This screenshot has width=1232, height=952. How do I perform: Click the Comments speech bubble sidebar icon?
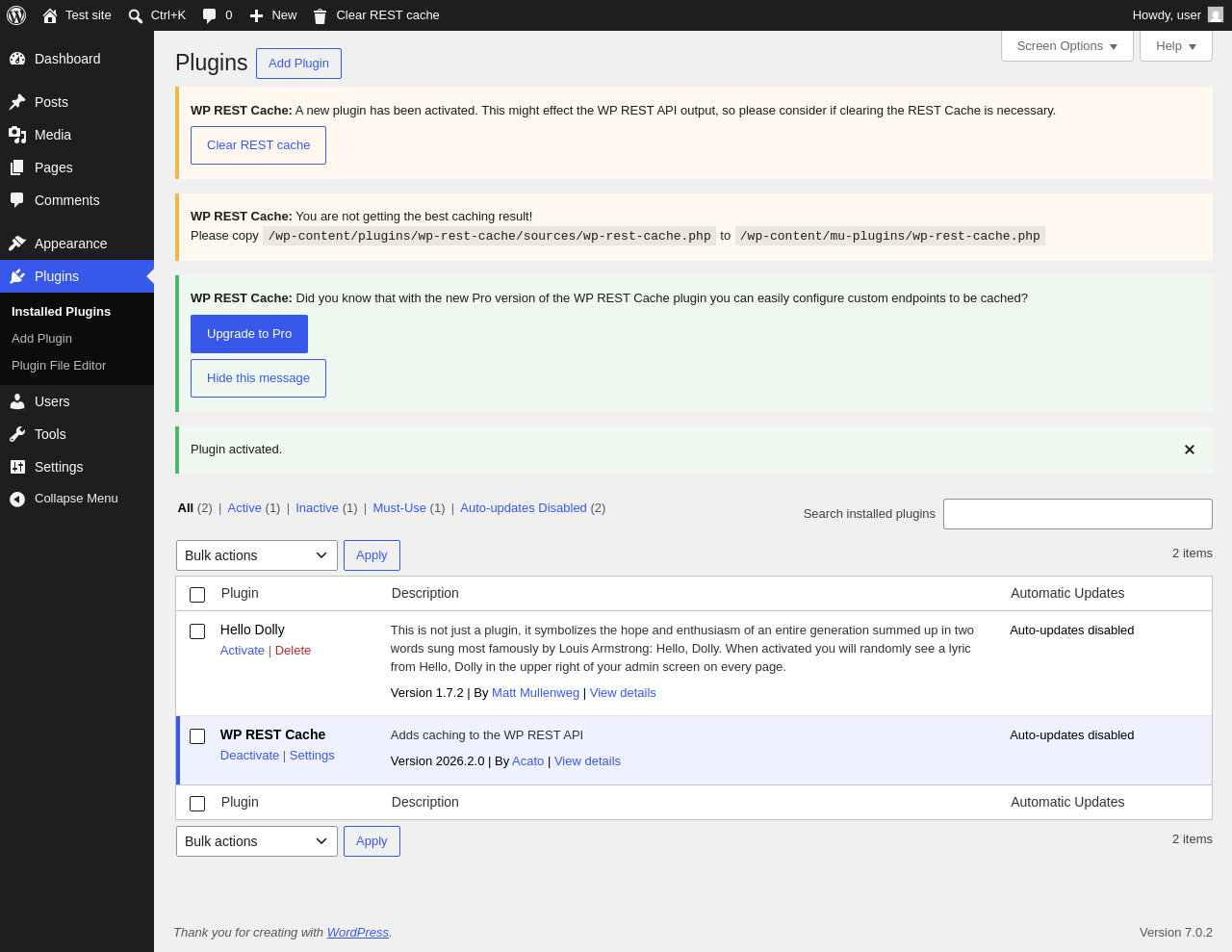(17, 200)
